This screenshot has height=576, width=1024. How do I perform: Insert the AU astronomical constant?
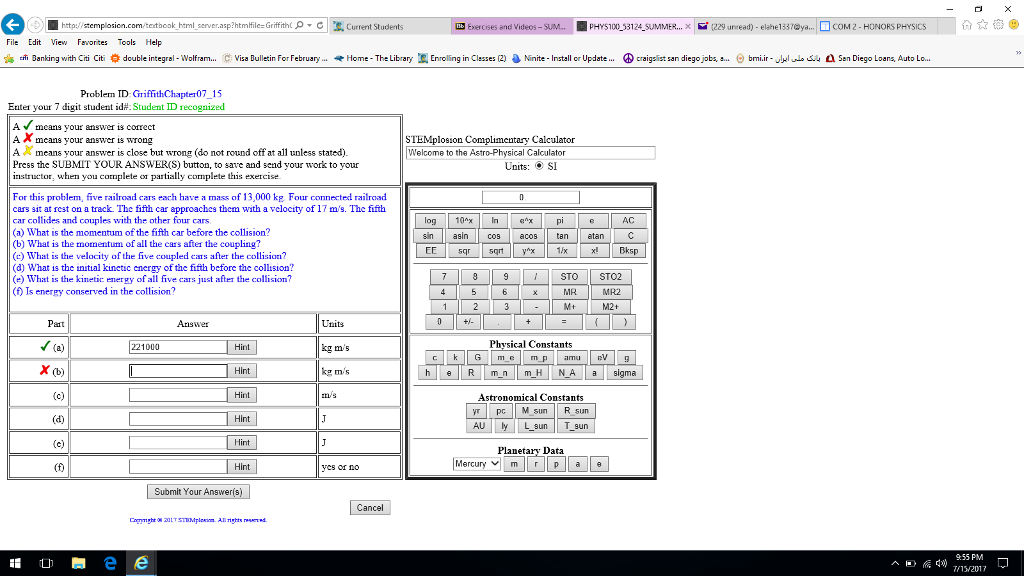point(479,426)
